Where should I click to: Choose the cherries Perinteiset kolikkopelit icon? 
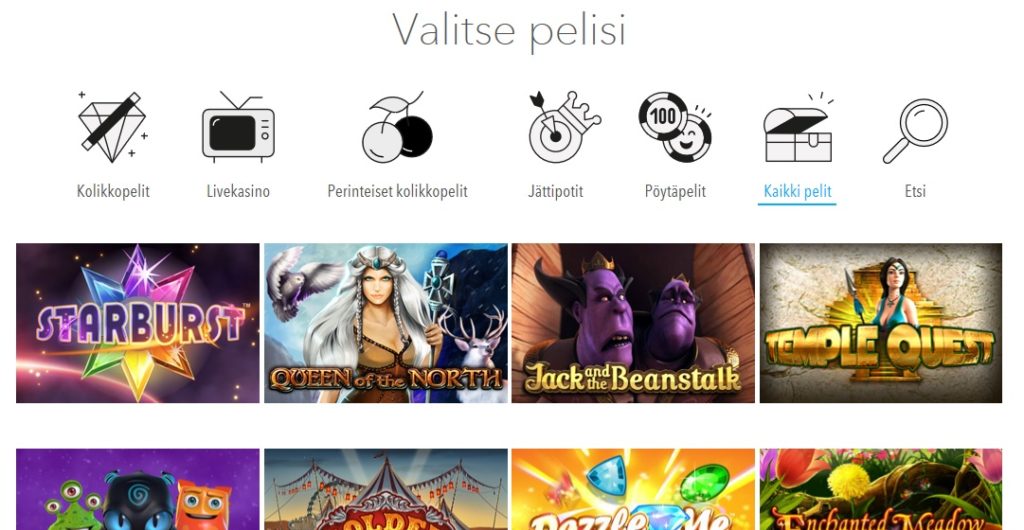397,127
